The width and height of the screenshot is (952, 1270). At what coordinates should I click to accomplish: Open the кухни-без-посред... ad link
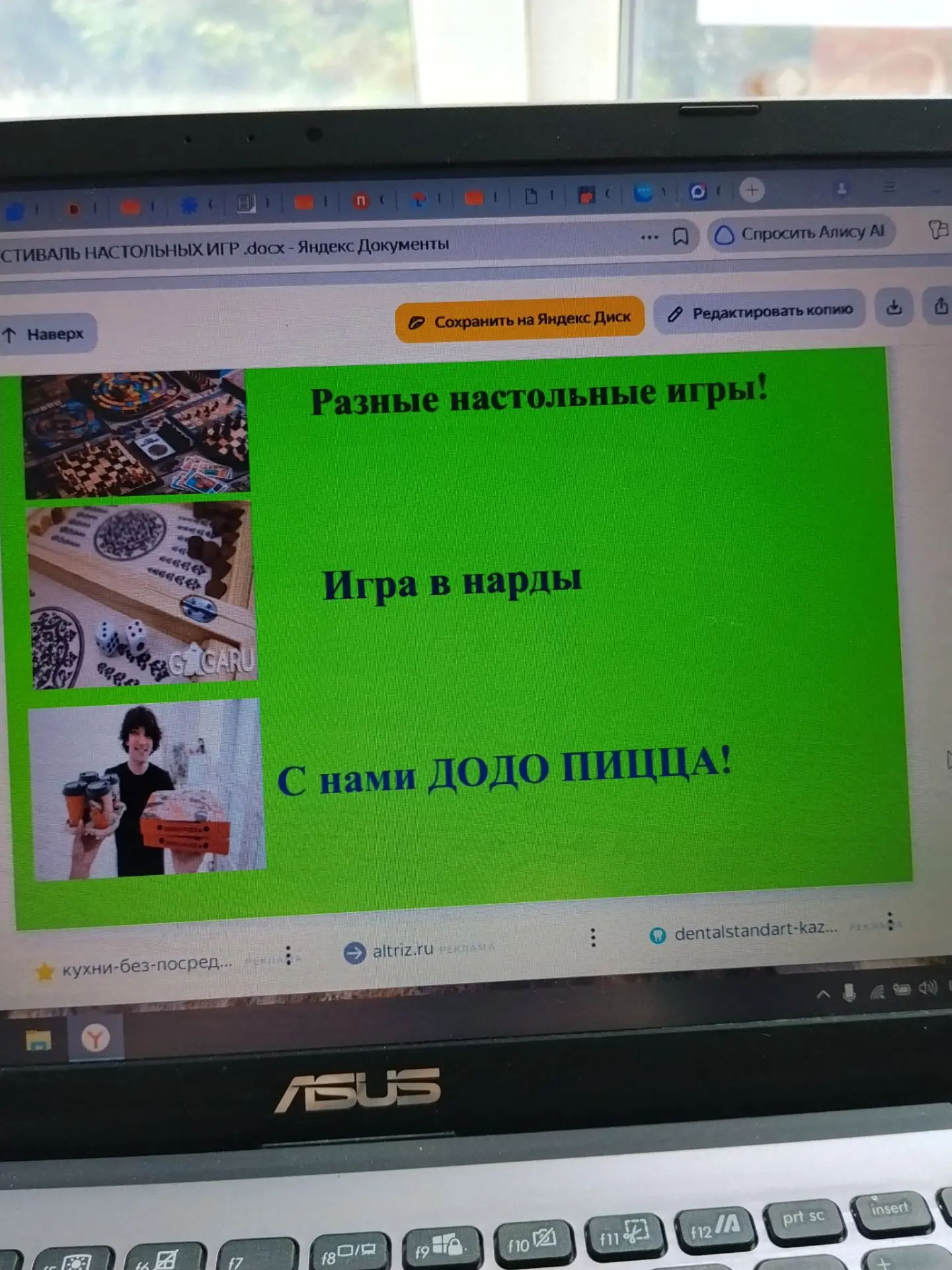click(147, 966)
